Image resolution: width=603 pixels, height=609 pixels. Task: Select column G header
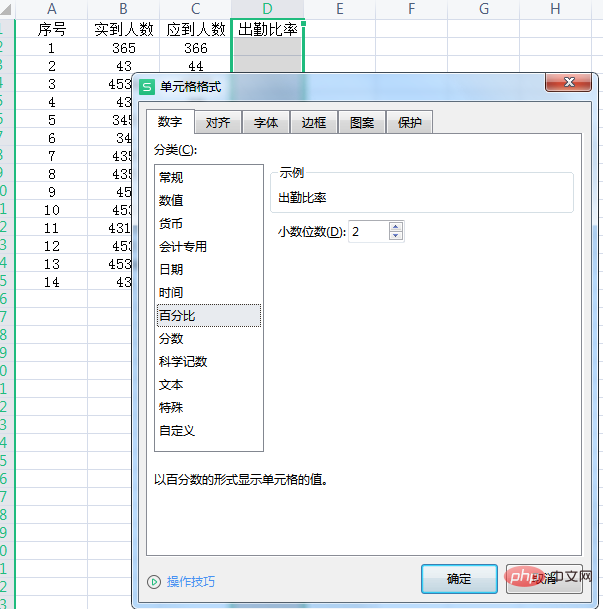[x=483, y=9]
